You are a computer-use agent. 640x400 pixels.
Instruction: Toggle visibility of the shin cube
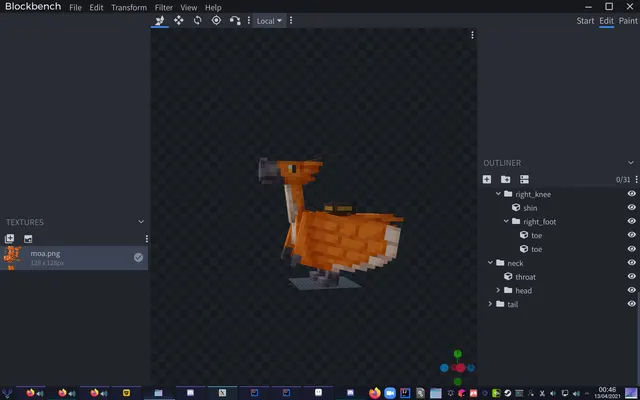(x=631, y=208)
